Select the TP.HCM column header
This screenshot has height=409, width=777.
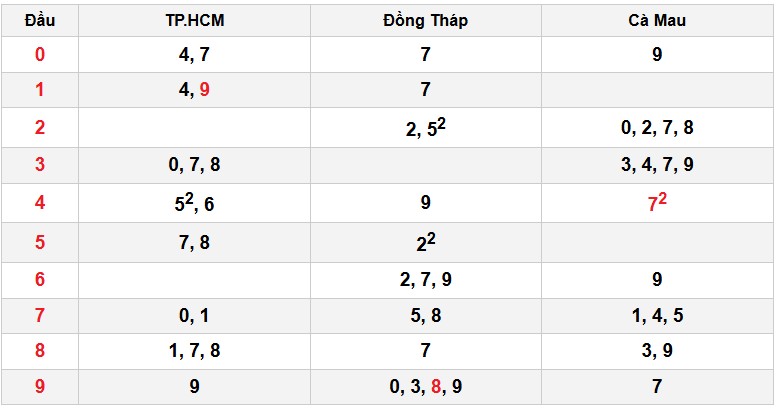point(194,20)
